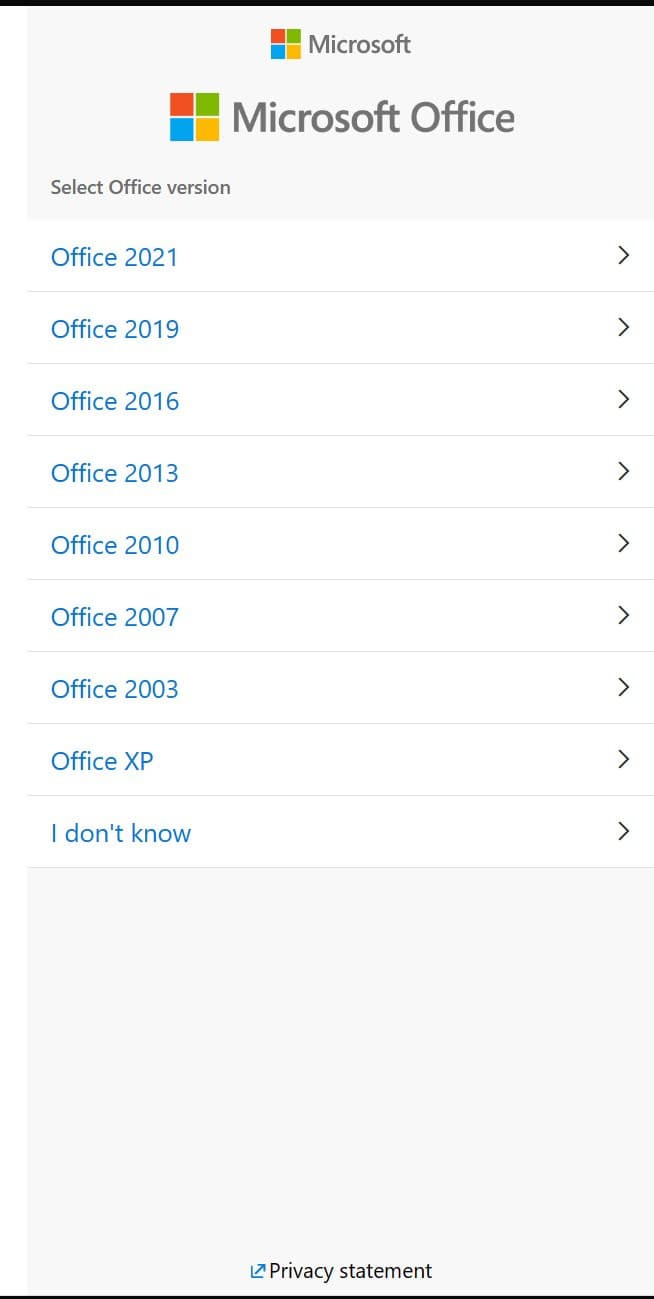Click the Privacy statement external link icon
The image size is (654, 1299).
pyautogui.click(x=257, y=1271)
